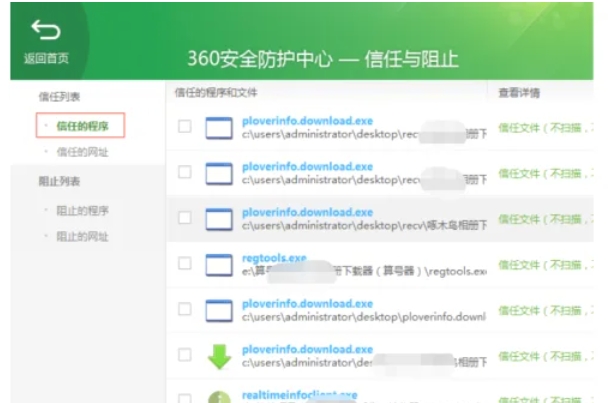Click the third row's program window icon
This screenshot has width=616, height=403.
point(218,219)
